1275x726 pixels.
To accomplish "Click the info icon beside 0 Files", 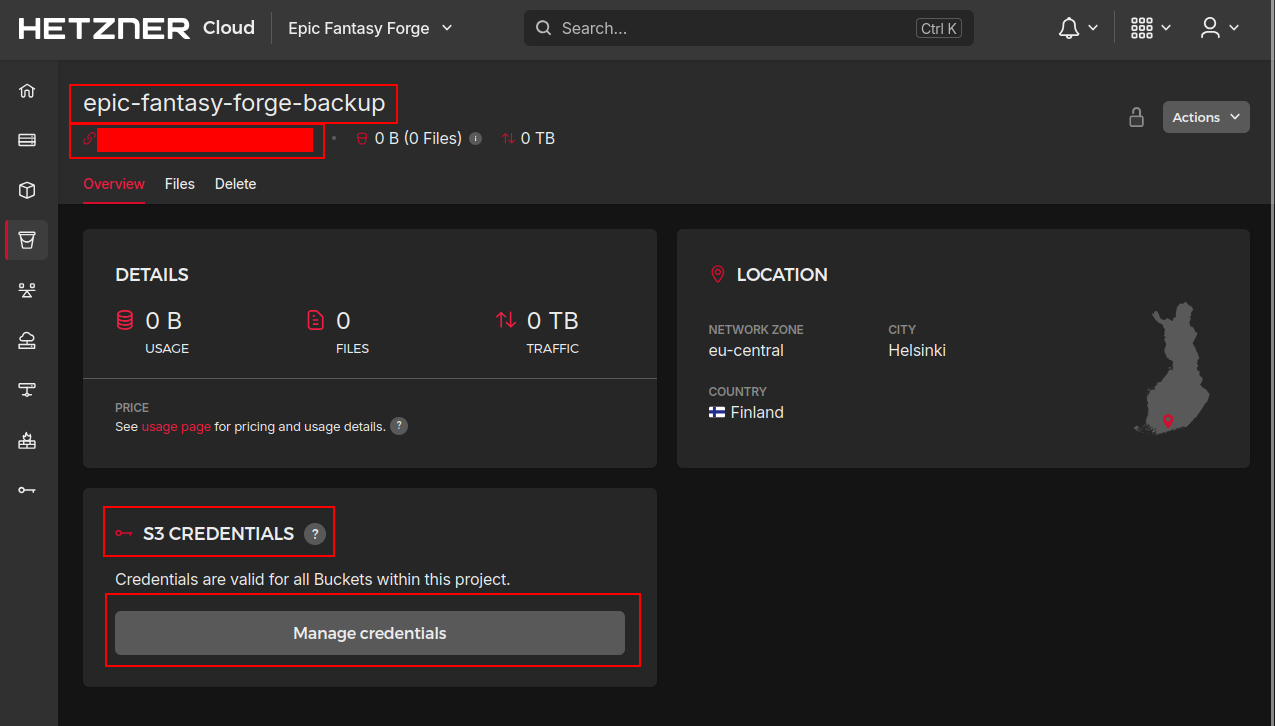I will tap(476, 139).
